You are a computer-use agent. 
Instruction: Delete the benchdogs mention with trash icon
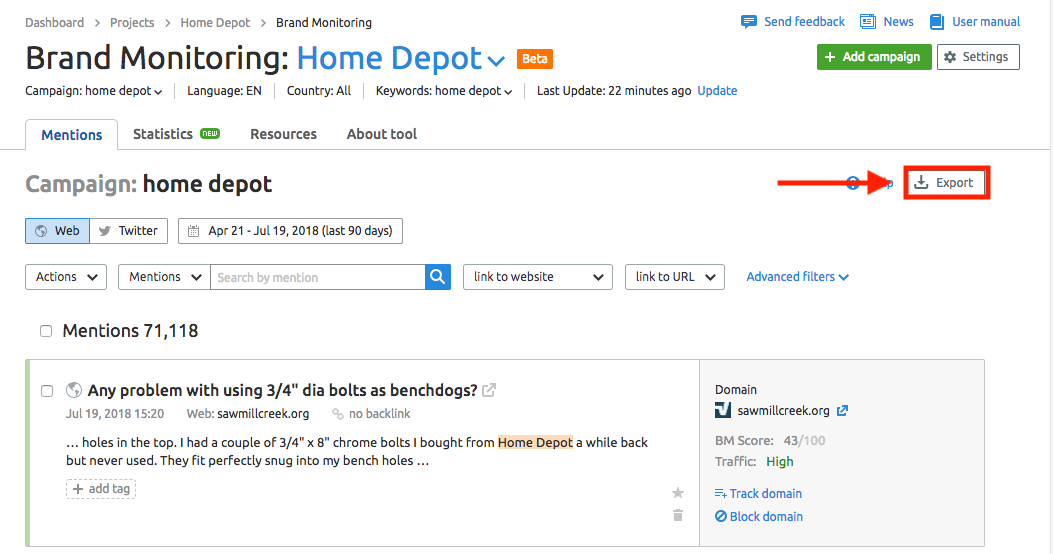(x=678, y=515)
